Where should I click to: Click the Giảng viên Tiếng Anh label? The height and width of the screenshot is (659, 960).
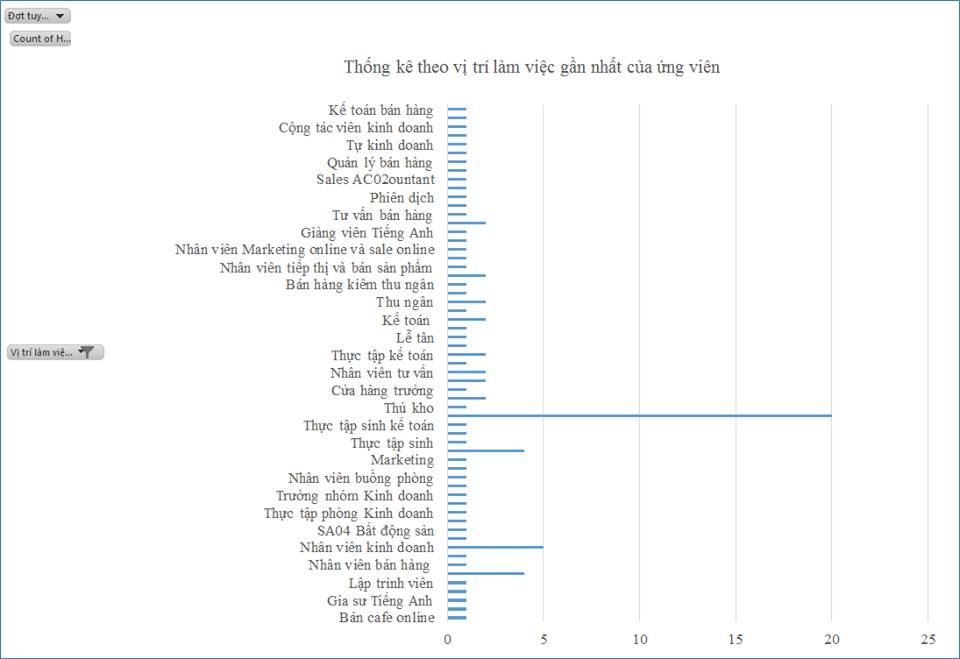click(x=367, y=233)
